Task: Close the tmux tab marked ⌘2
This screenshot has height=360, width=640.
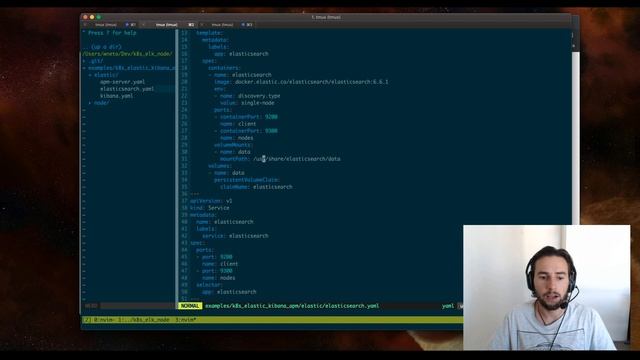Action: tap(143, 25)
